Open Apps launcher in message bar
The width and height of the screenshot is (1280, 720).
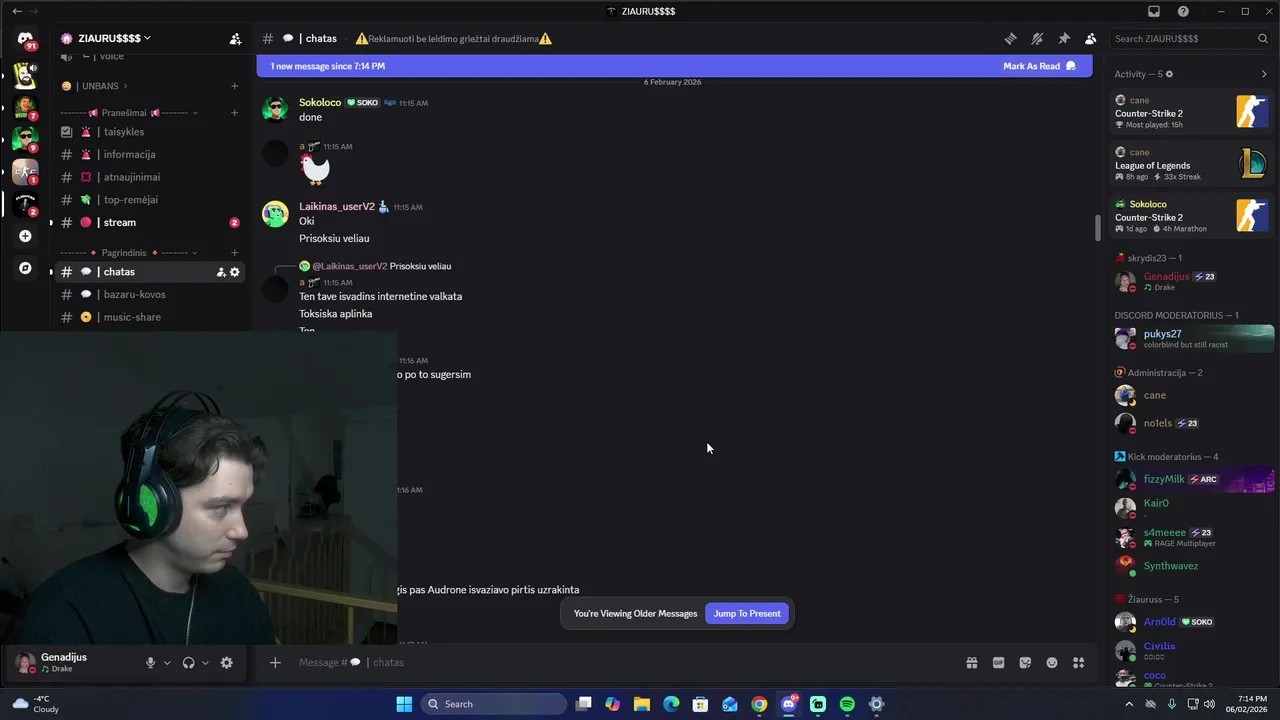(1079, 662)
